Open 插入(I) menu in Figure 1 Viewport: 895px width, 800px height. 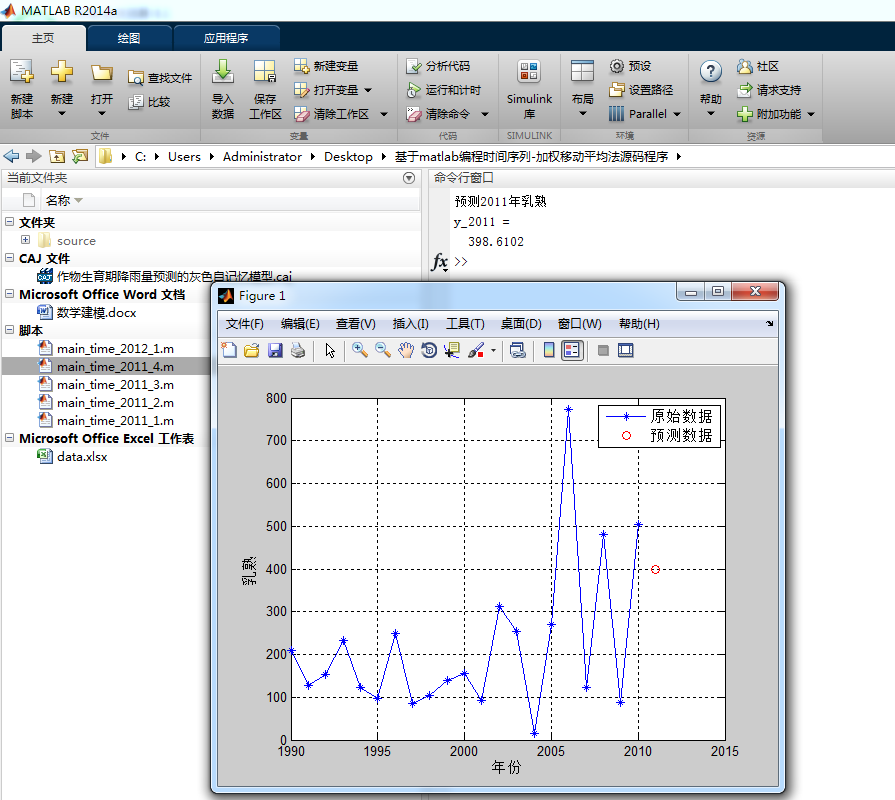[410, 324]
